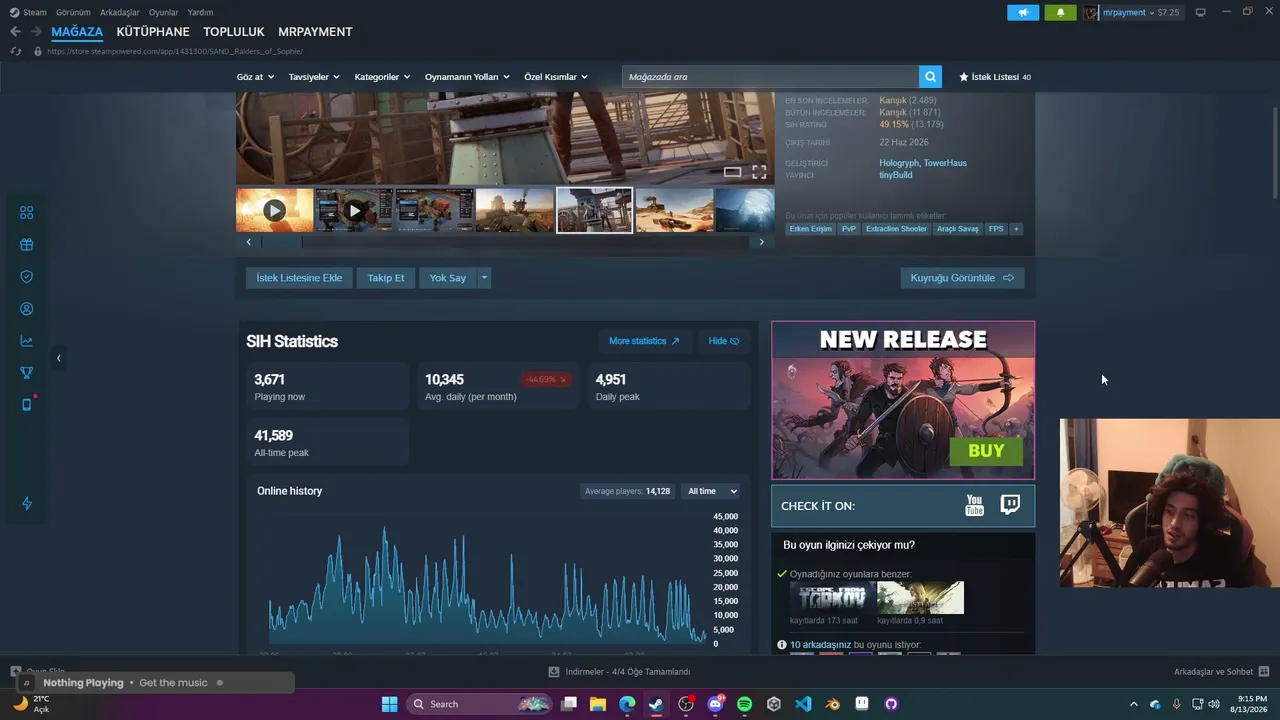Open the YouTube link for this game
This screenshot has width=1280, height=720.
tap(974, 506)
